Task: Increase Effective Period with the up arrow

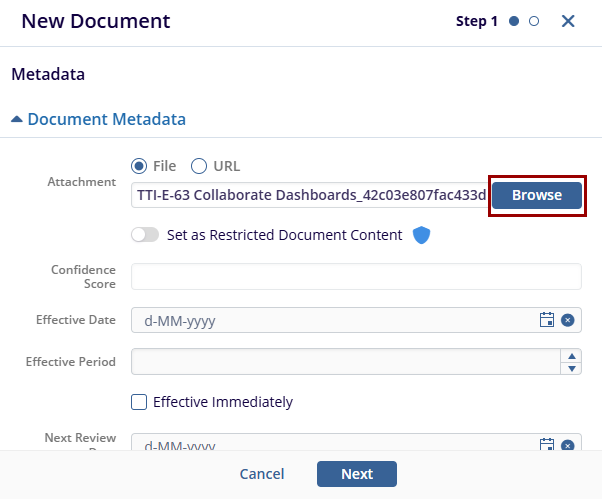Action: pos(571,355)
